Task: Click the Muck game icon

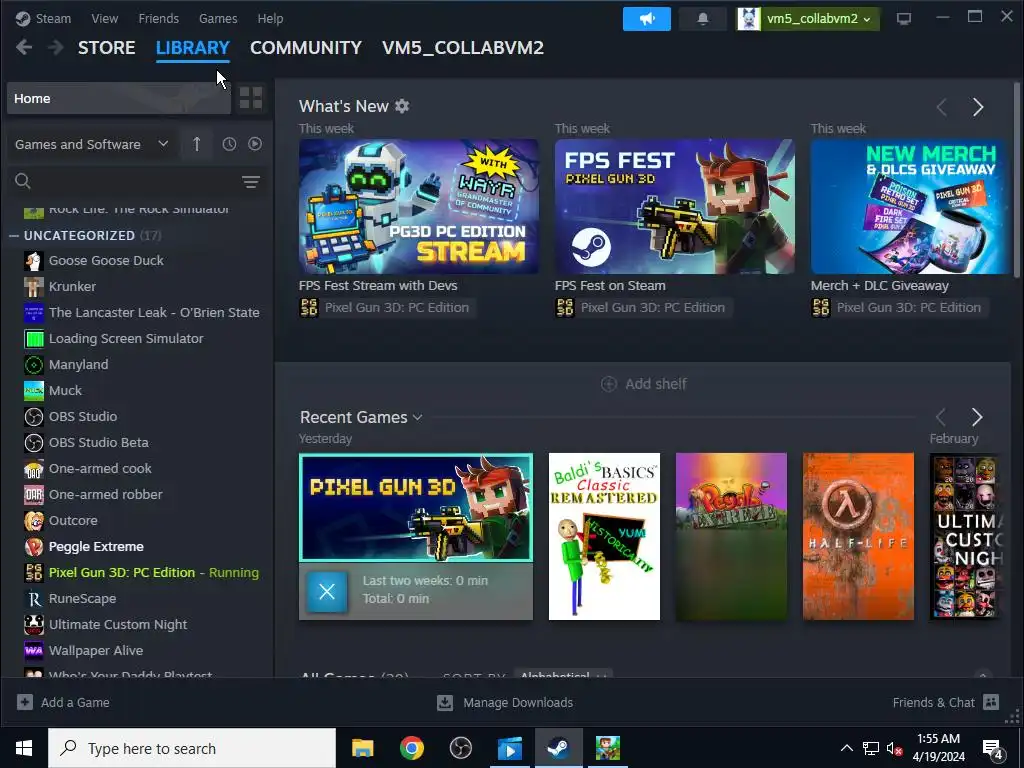Action: coord(34,391)
